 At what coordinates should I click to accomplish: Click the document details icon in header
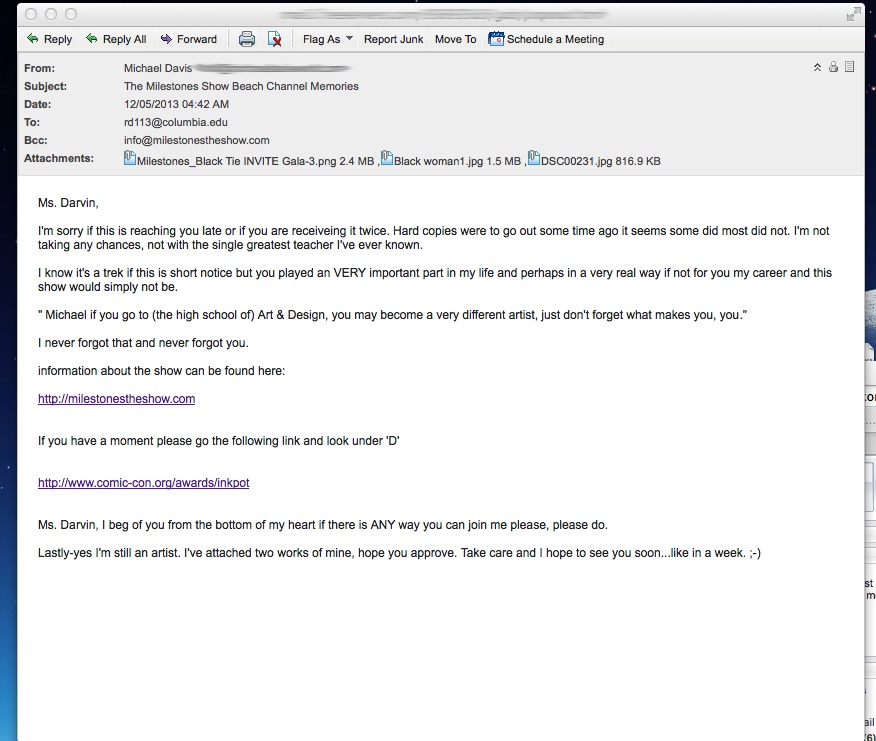(849, 67)
